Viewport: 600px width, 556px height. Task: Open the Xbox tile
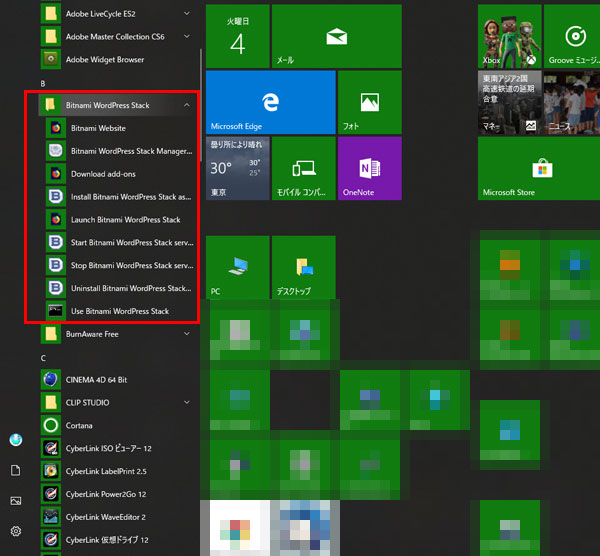click(x=510, y=36)
